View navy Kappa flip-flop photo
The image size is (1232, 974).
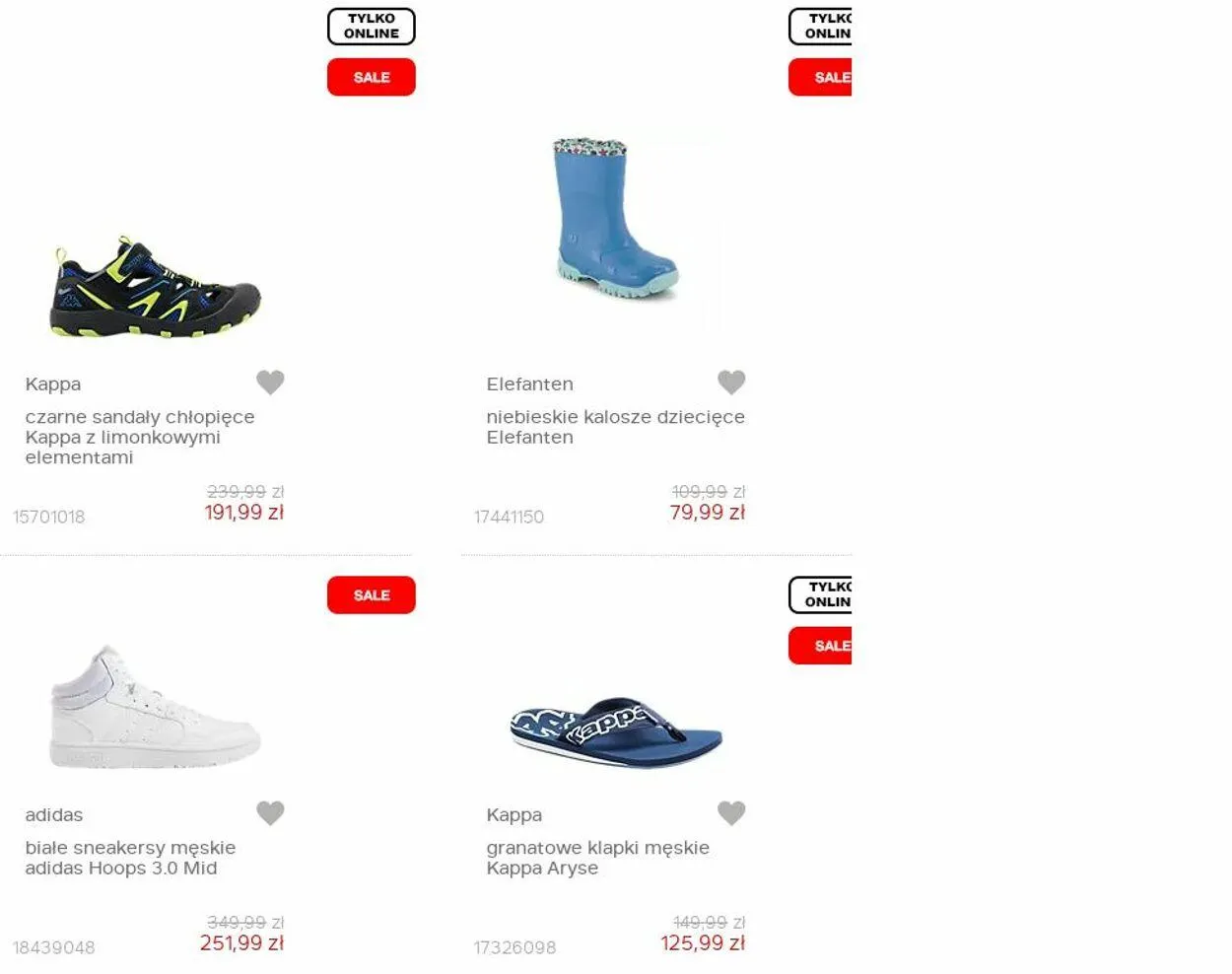[x=616, y=733]
